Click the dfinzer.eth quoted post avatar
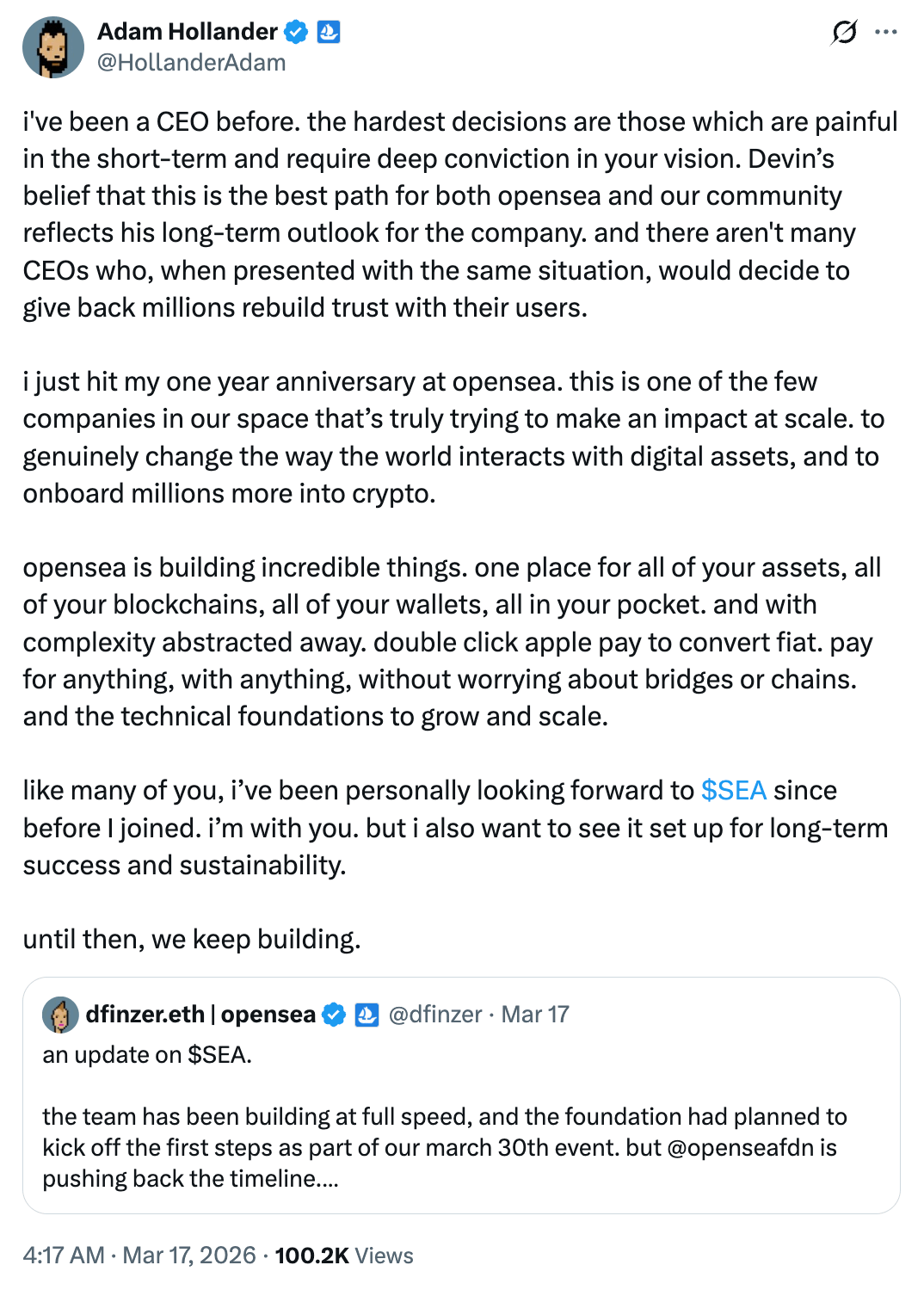 pos(60,1015)
